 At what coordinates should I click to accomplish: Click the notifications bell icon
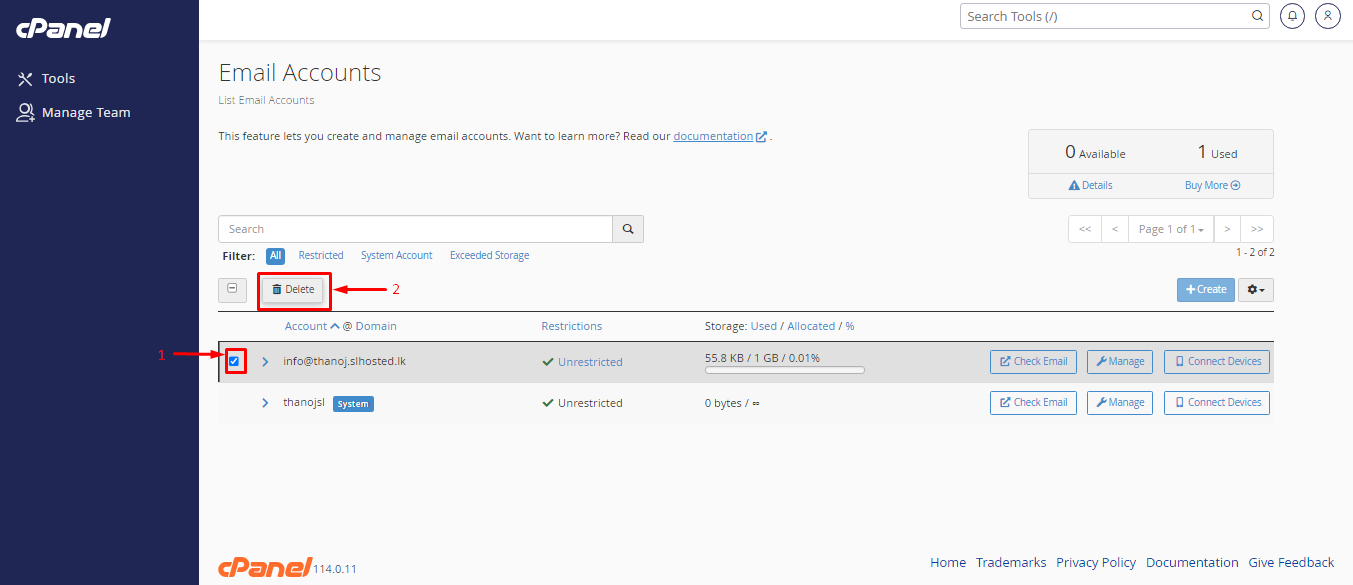[1292, 16]
